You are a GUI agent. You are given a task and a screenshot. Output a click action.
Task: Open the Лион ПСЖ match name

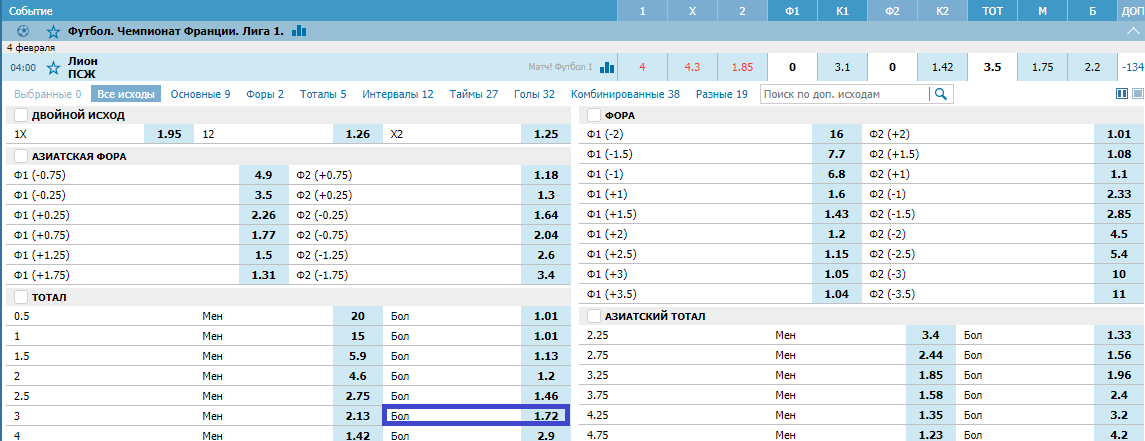pyautogui.click(x=82, y=67)
